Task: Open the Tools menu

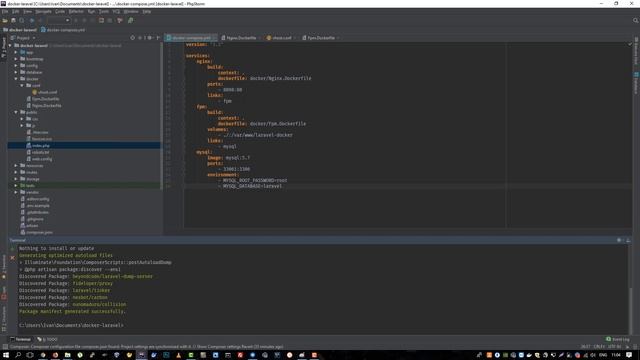Action: coord(104,11)
